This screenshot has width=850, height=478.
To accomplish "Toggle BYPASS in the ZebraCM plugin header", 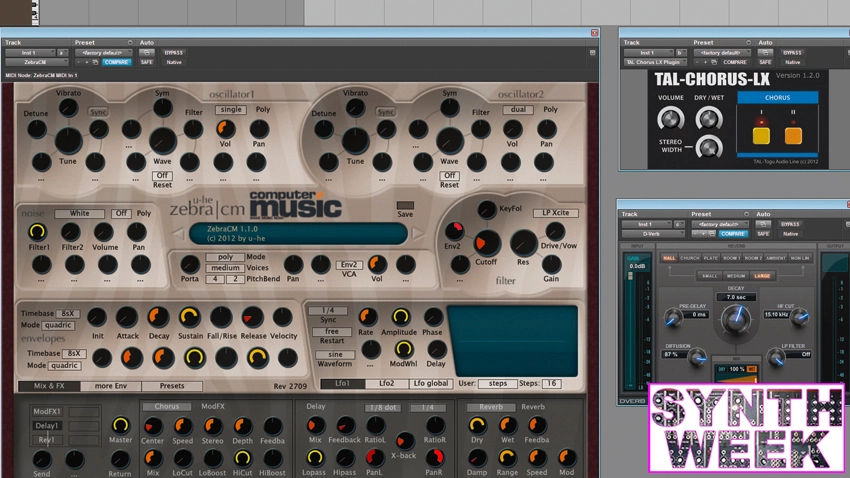I will click(x=173, y=53).
